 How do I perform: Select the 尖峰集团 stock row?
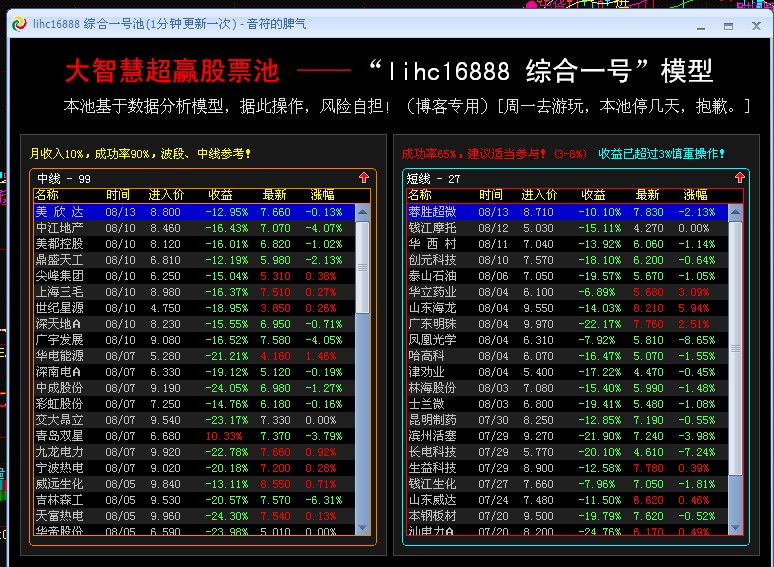click(x=194, y=276)
